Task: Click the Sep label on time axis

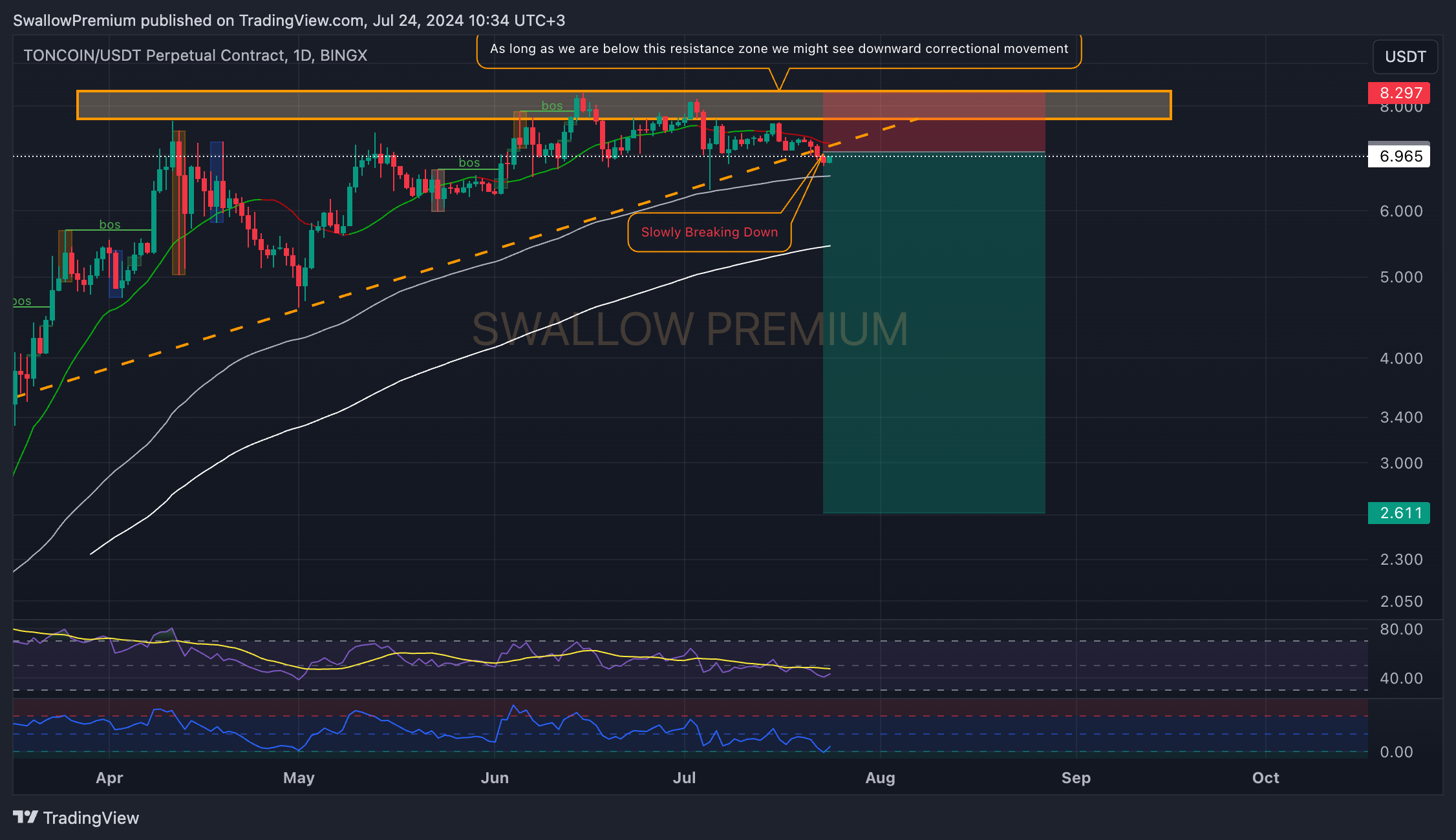Action: (1076, 778)
